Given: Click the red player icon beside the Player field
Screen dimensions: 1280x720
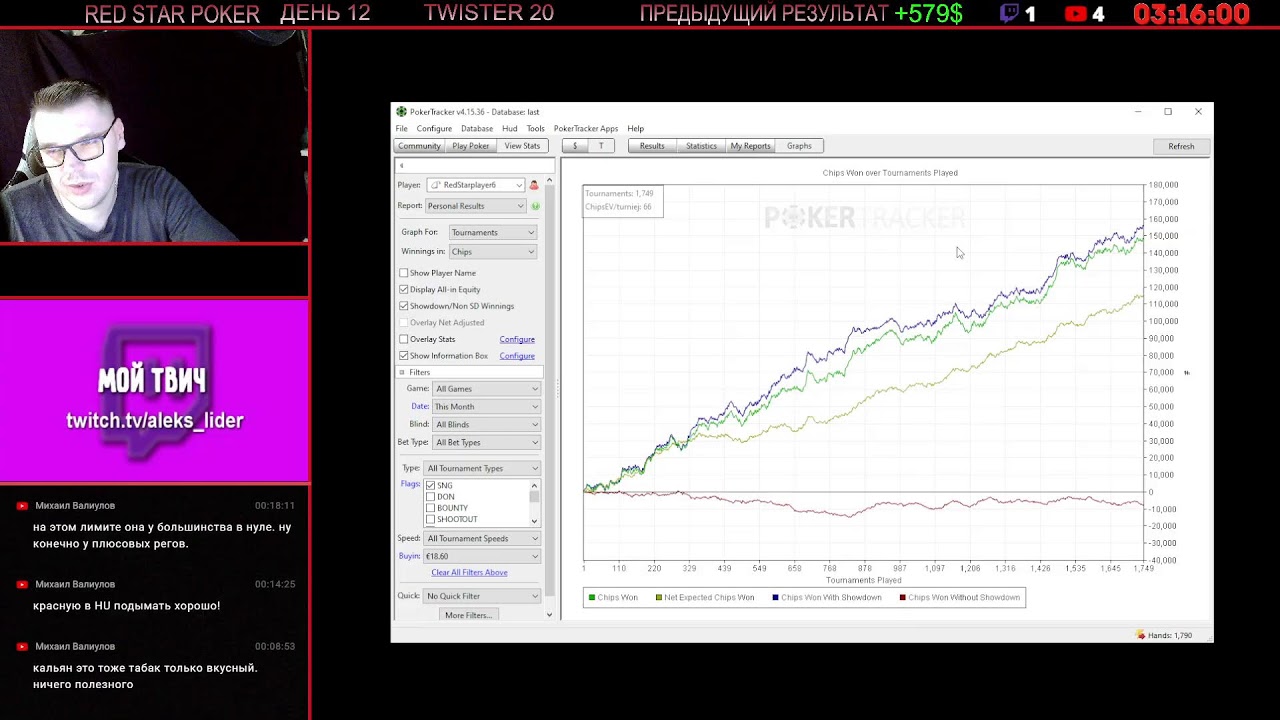Looking at the screenshot, I should click(534, 185).
